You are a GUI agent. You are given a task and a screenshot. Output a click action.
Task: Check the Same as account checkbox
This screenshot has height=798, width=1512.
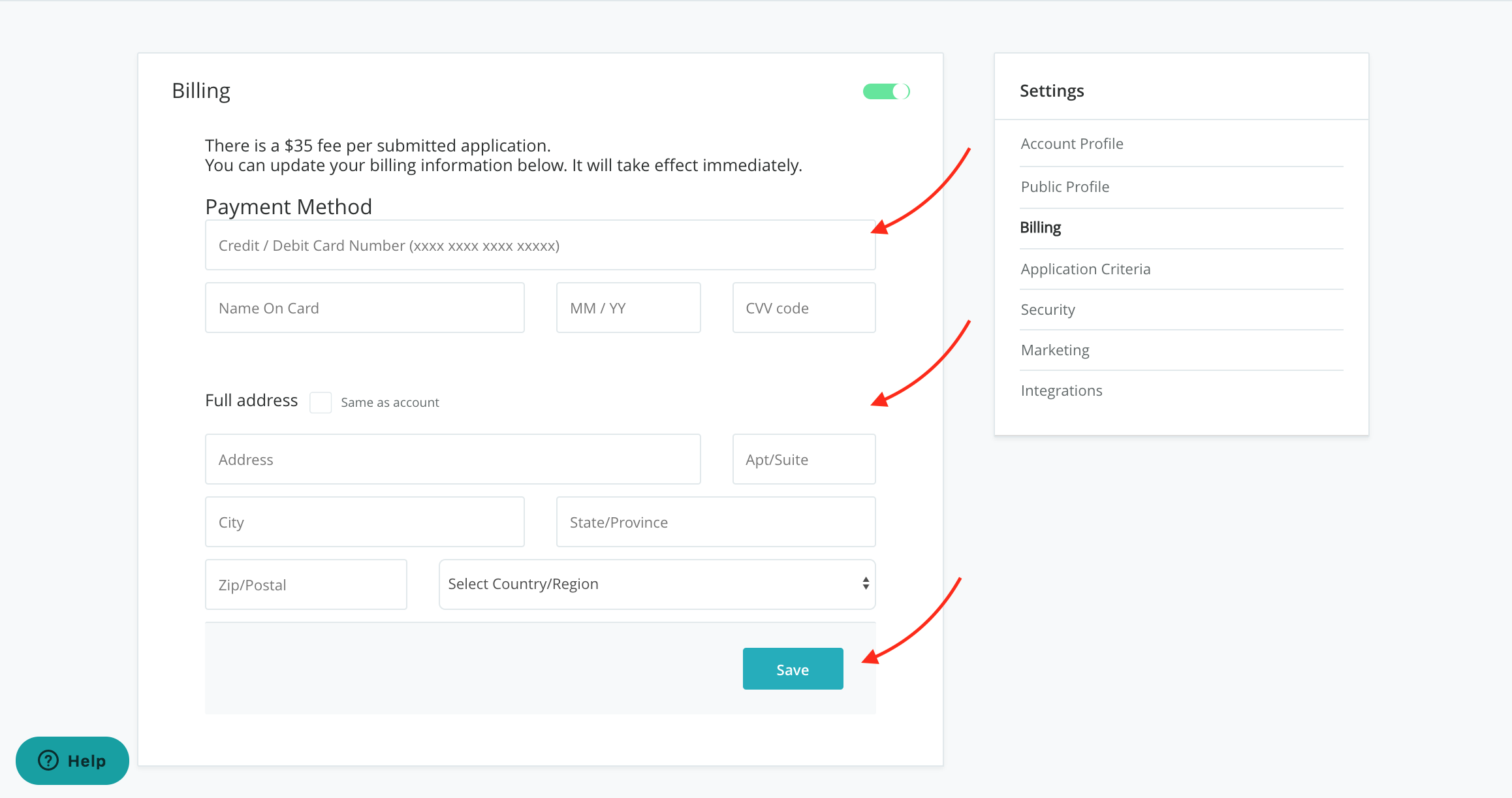tap(320, 402)
